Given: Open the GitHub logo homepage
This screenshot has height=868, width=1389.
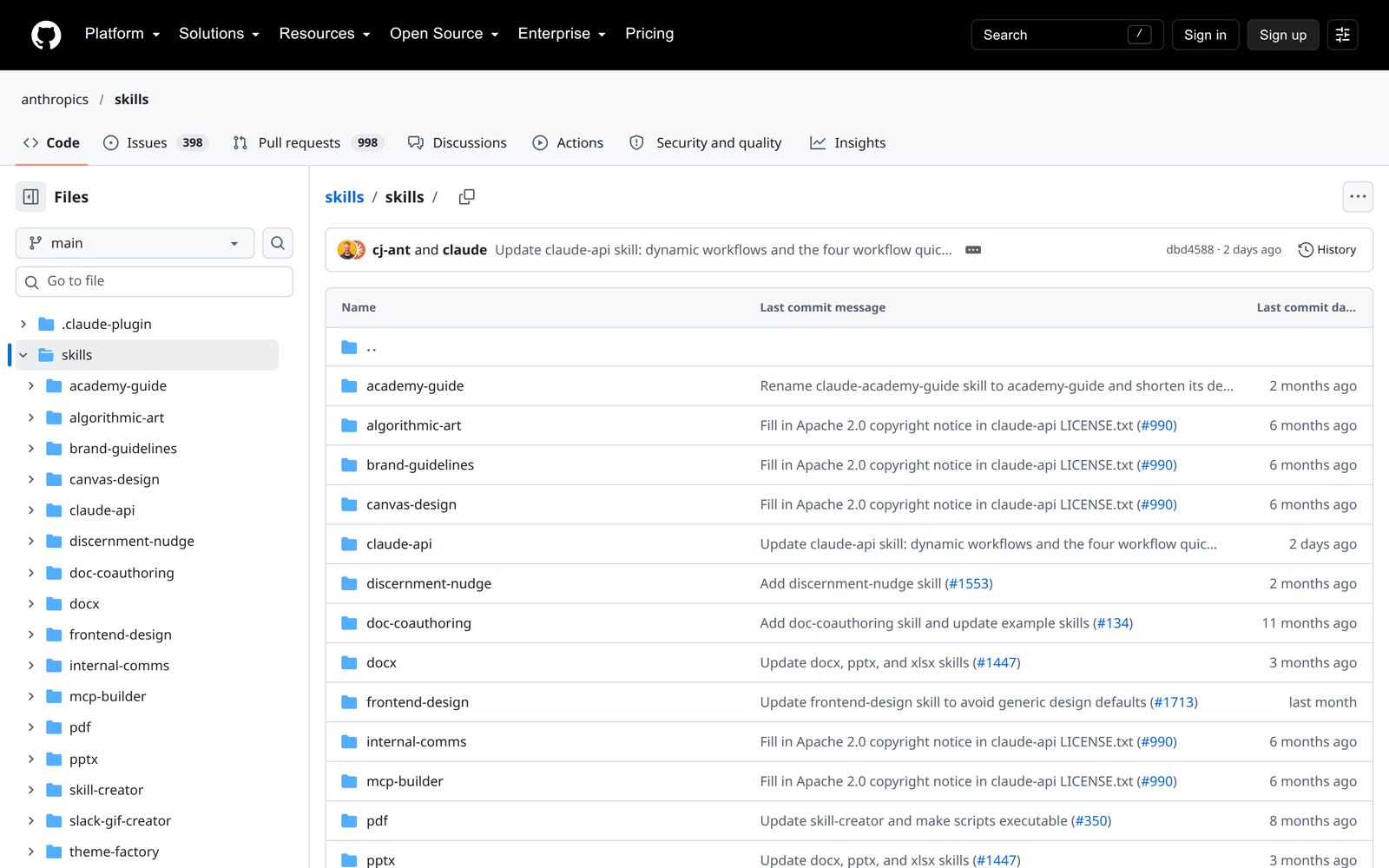Looking at the screenshot, I should click(x=46, y=35).
